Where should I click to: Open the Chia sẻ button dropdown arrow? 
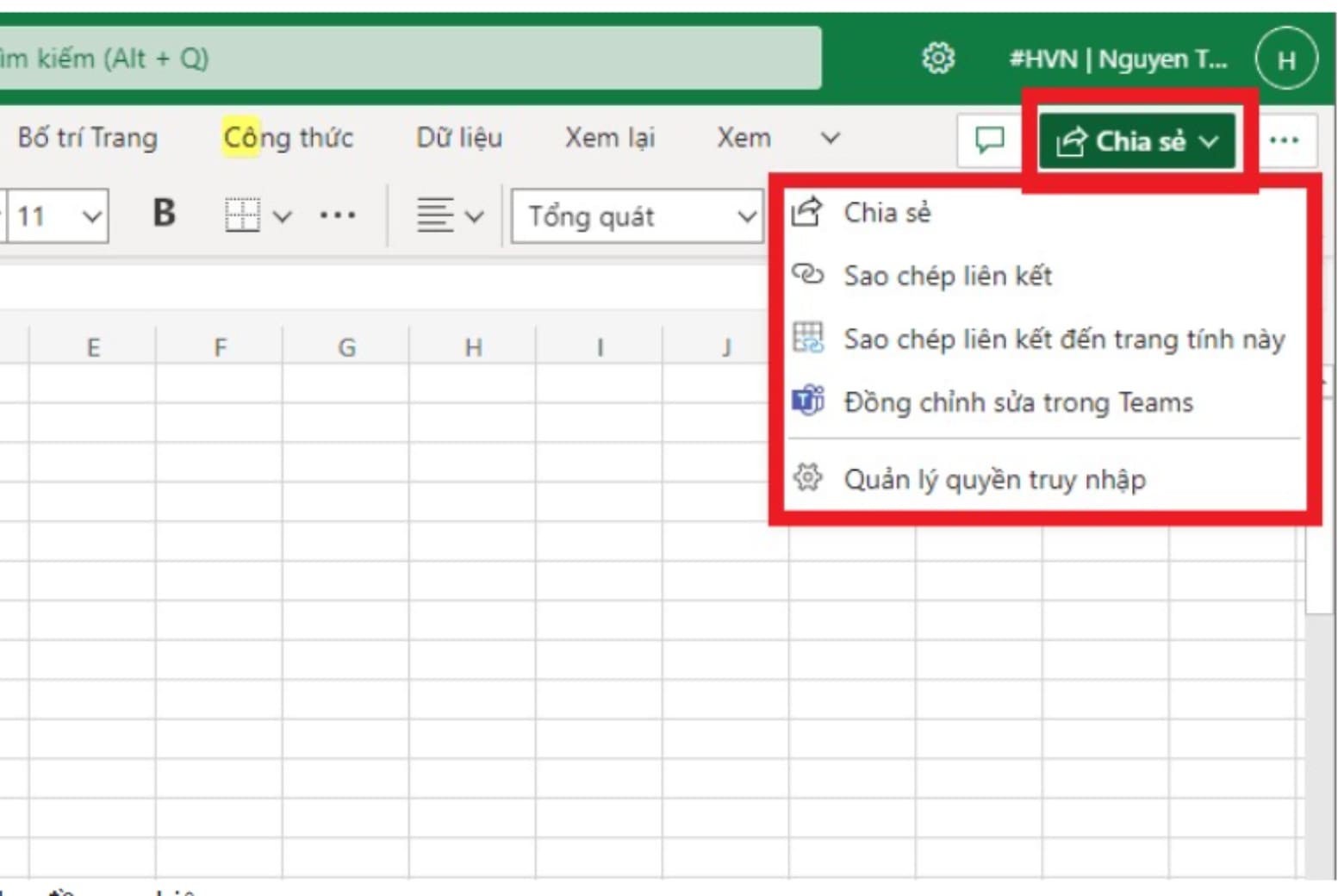(x=1210, y=141)
